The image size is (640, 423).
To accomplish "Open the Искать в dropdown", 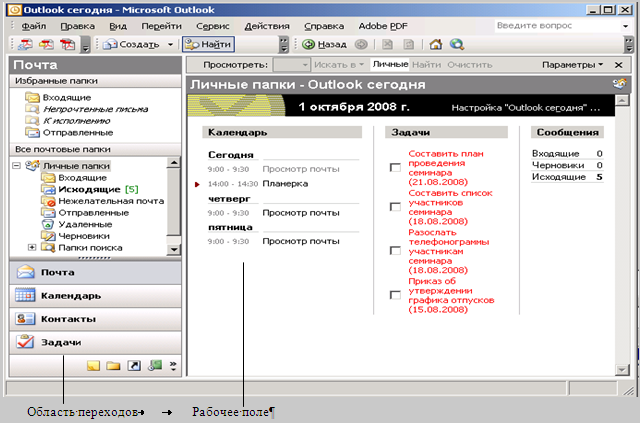I will pos(339,65).
